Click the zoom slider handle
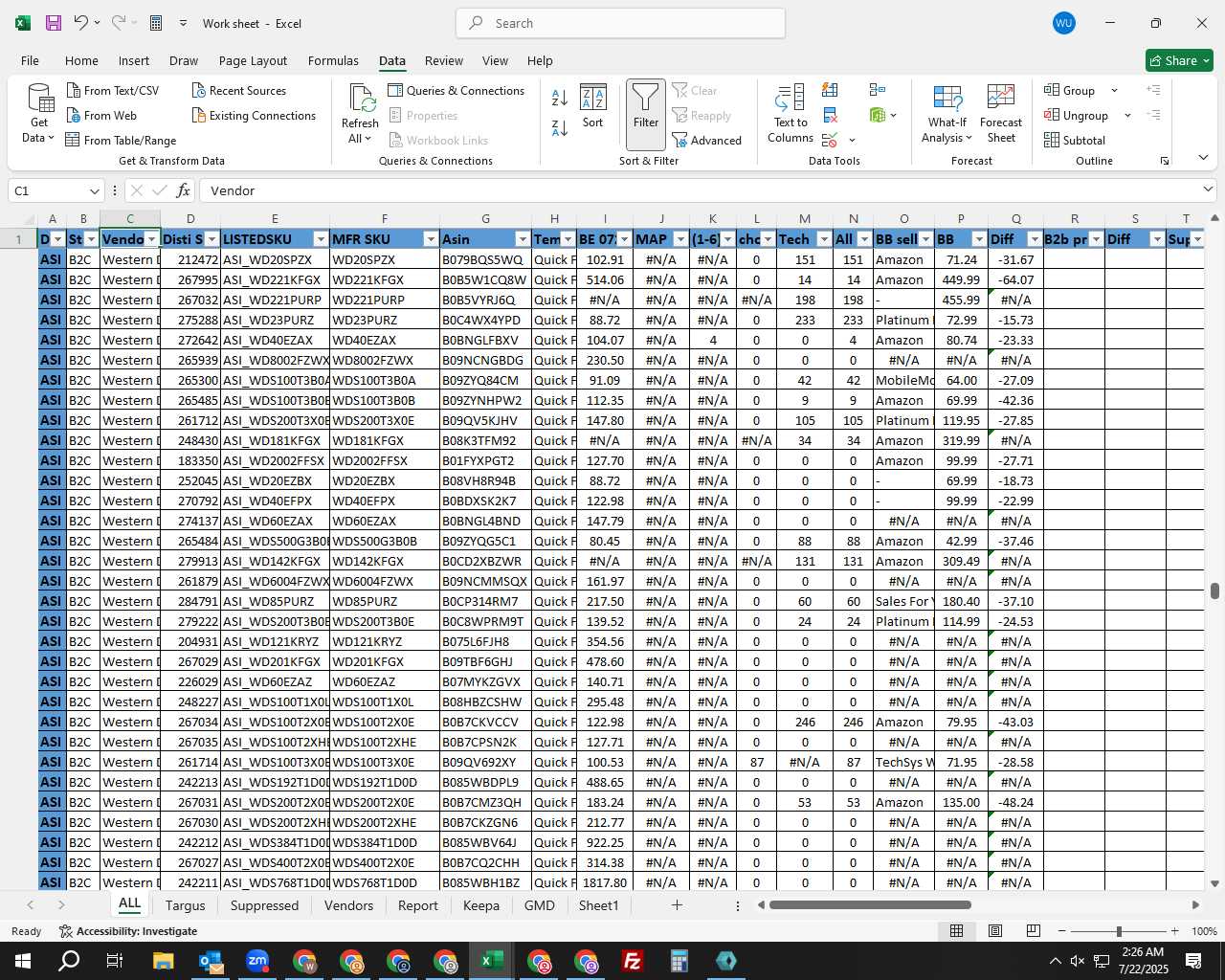Screen dimensions: 1225x980 click(1119, 931)
